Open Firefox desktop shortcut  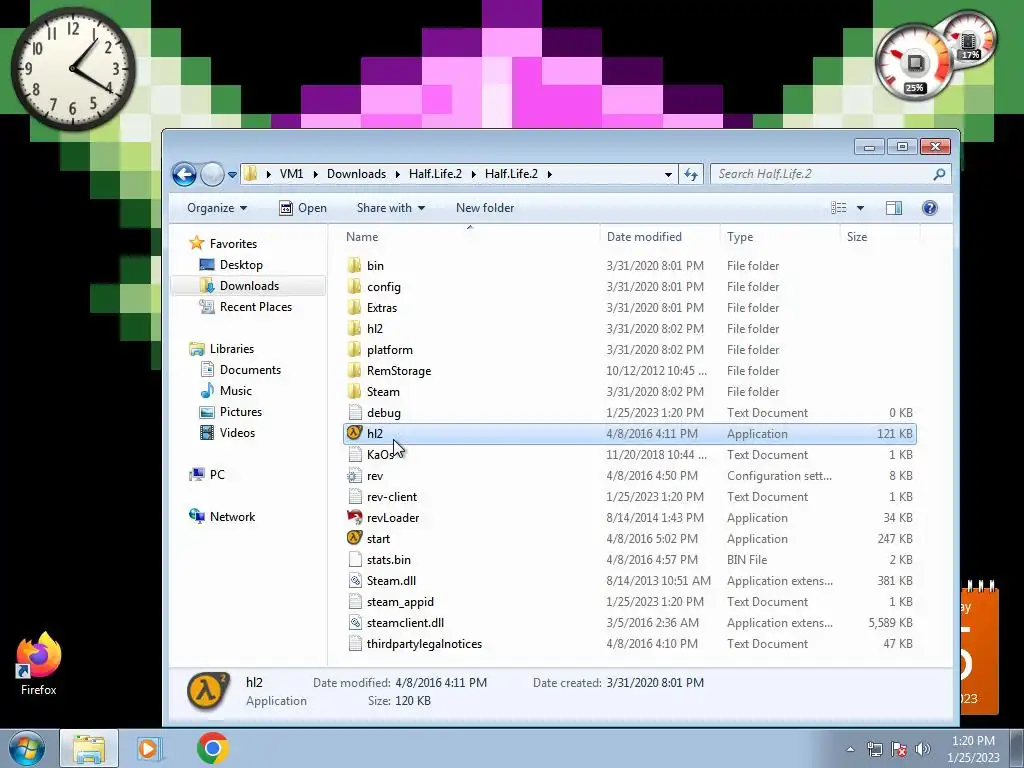[39, 664]
